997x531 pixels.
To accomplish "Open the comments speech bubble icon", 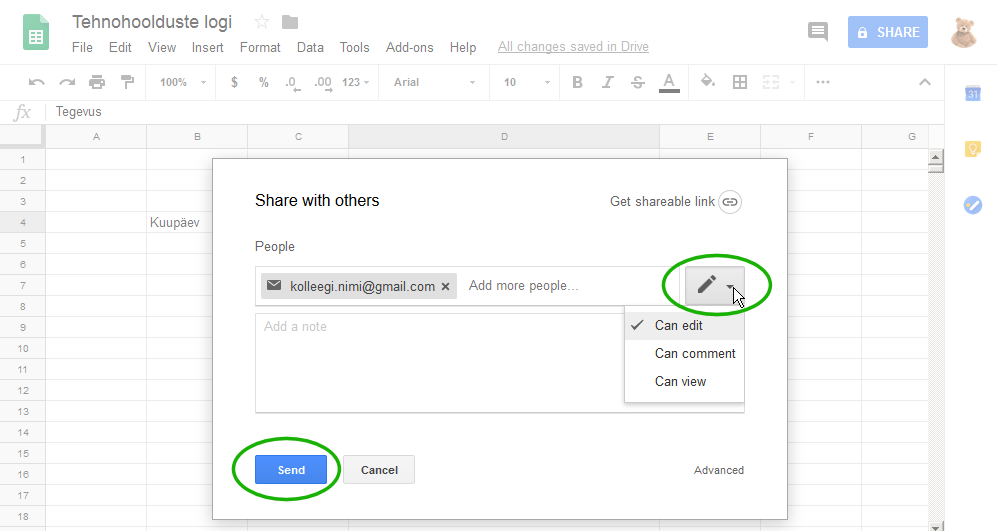I will (x=818, y=31).
